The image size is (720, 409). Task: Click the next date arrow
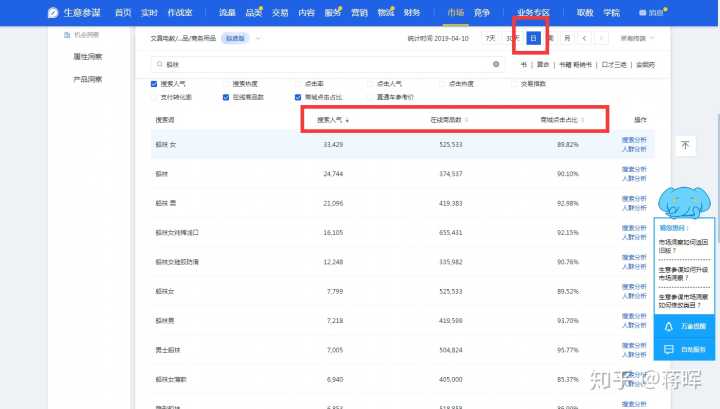click(601, 38)
